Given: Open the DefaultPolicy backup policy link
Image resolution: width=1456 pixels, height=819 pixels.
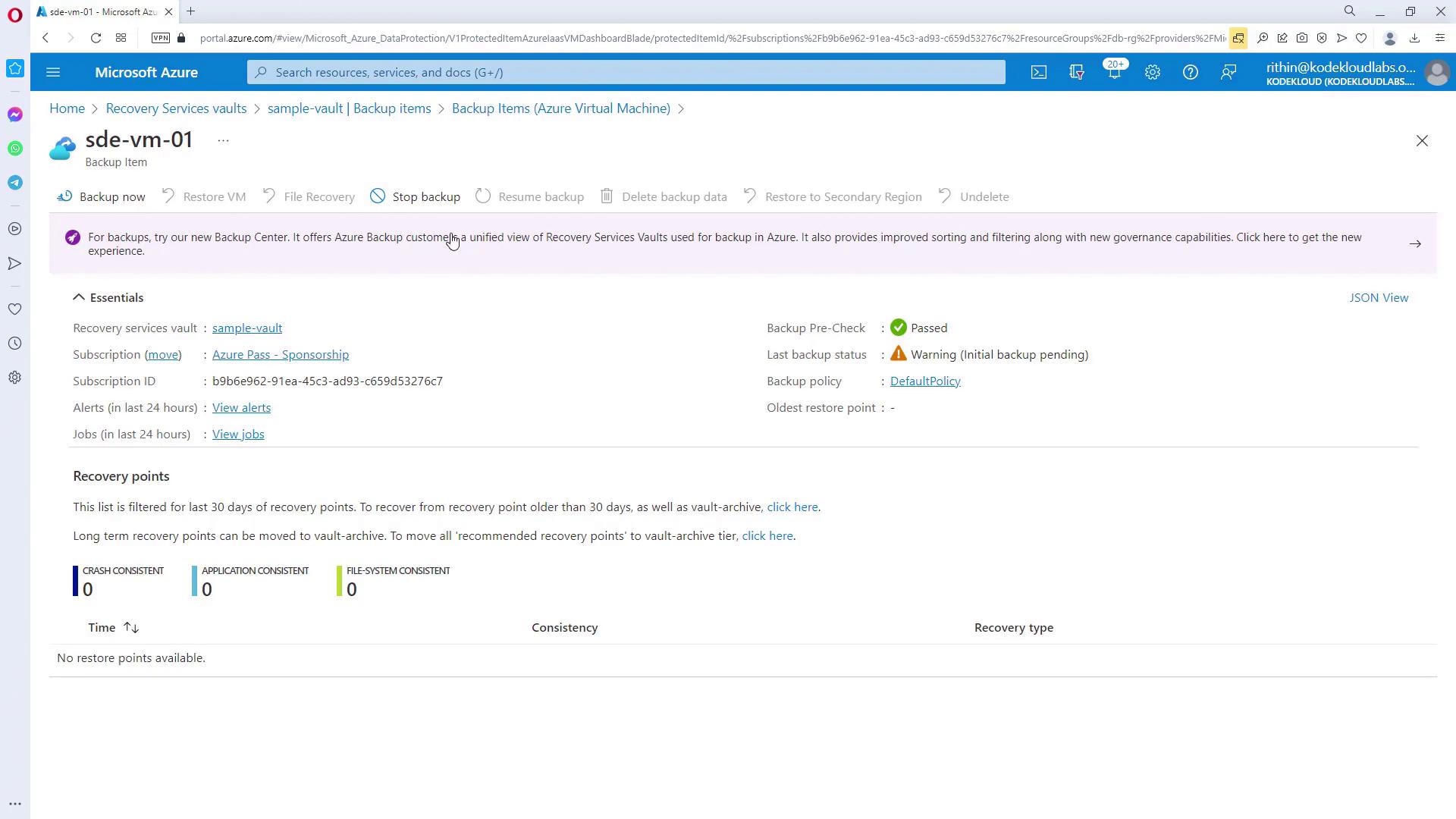Looking at the screenshot, I should tap(925, 381).
